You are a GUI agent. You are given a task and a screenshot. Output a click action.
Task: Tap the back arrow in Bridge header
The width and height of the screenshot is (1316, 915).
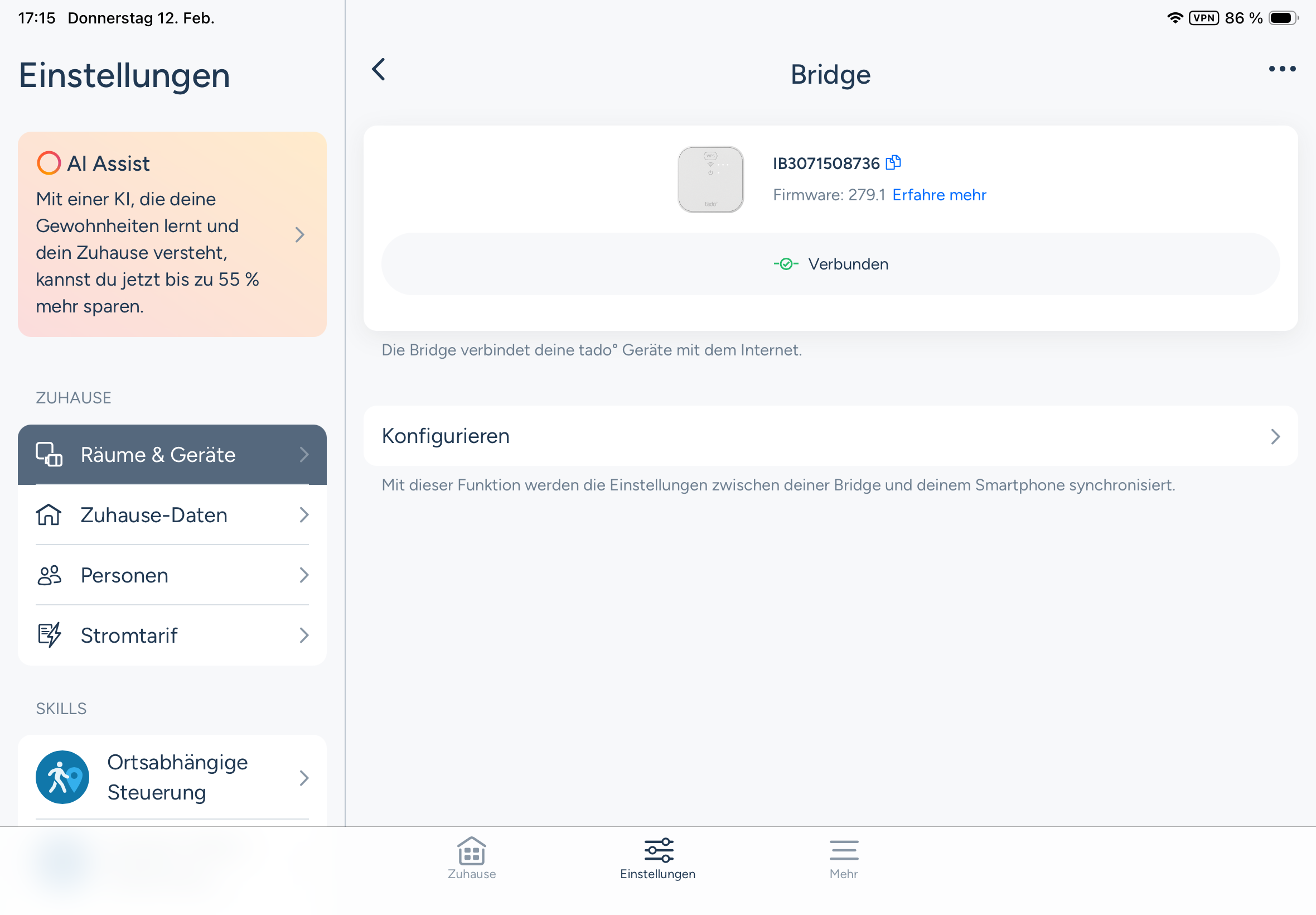[x=379, y=70]
